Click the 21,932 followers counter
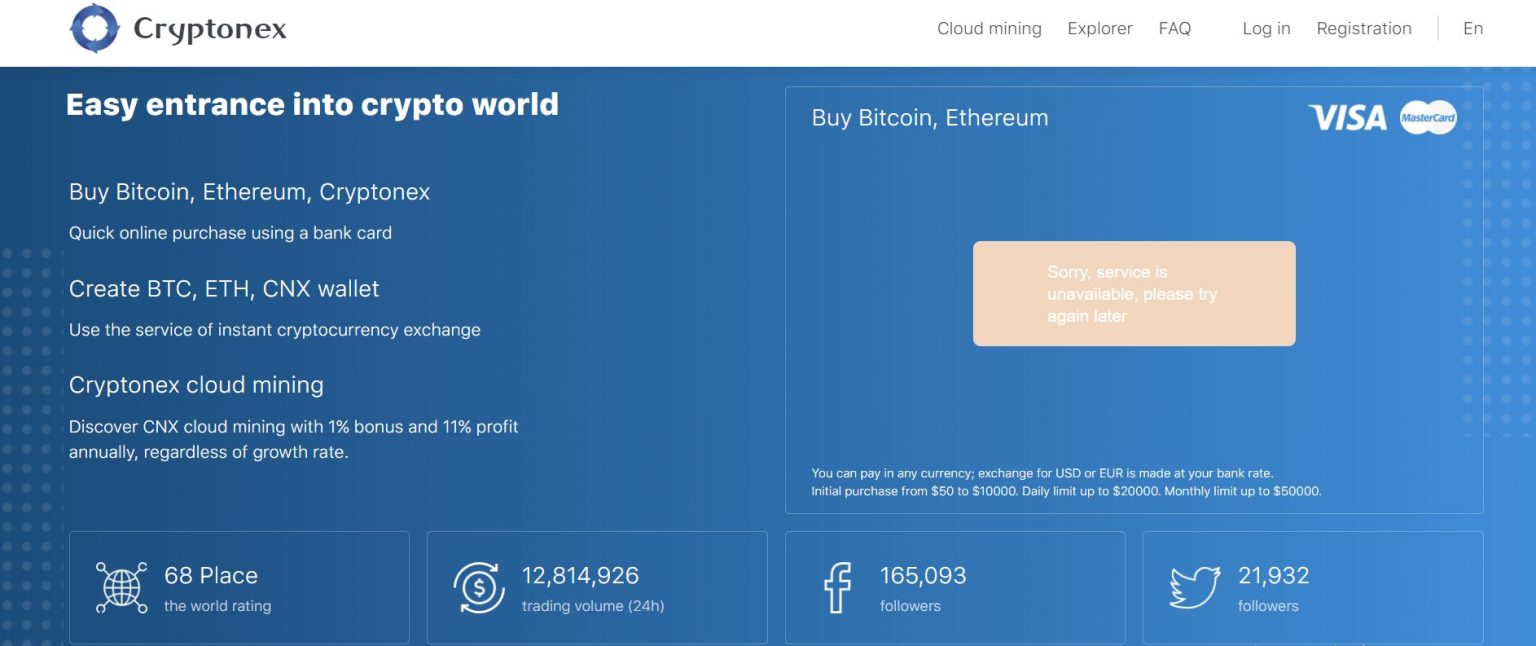The image size is (1536, 646). point(1276,575)
